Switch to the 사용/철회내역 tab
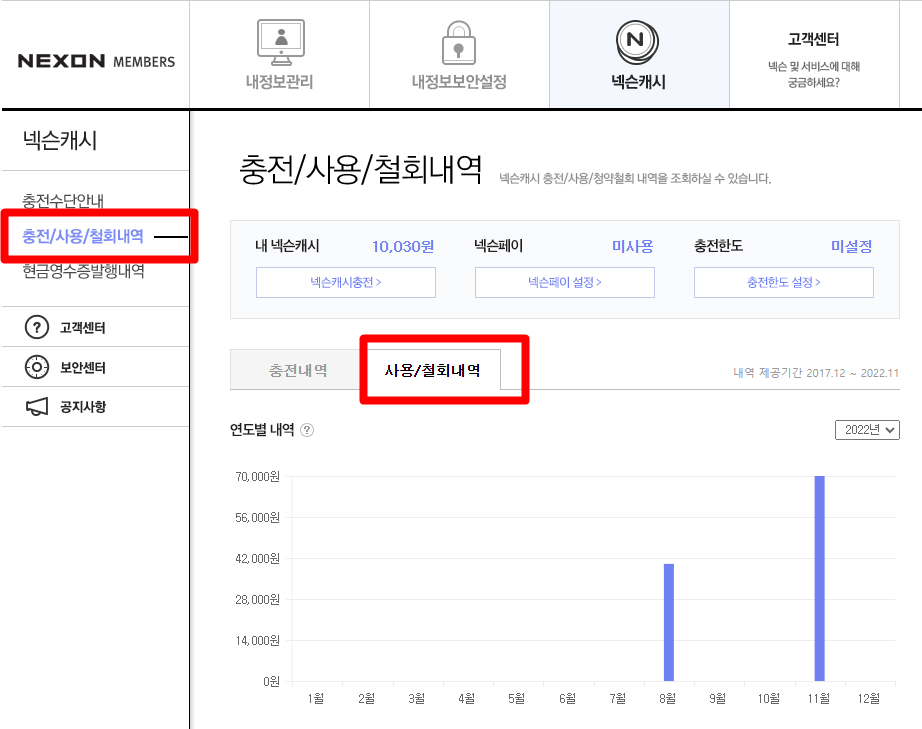 [433, 370]
